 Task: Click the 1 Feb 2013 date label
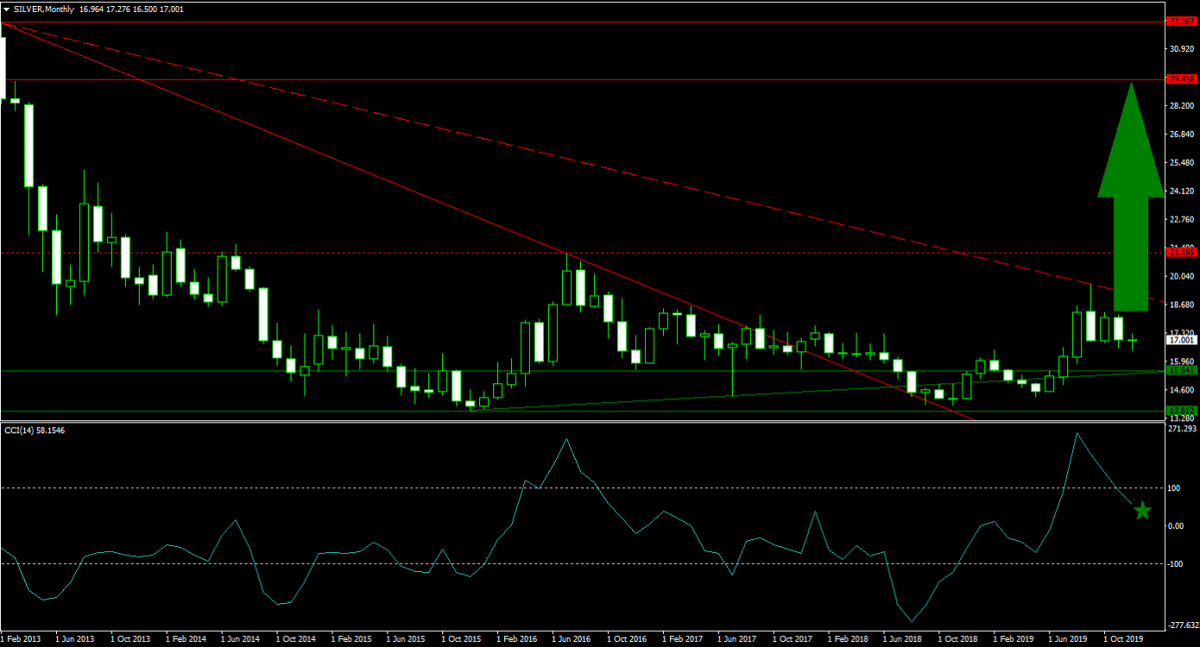22,637
